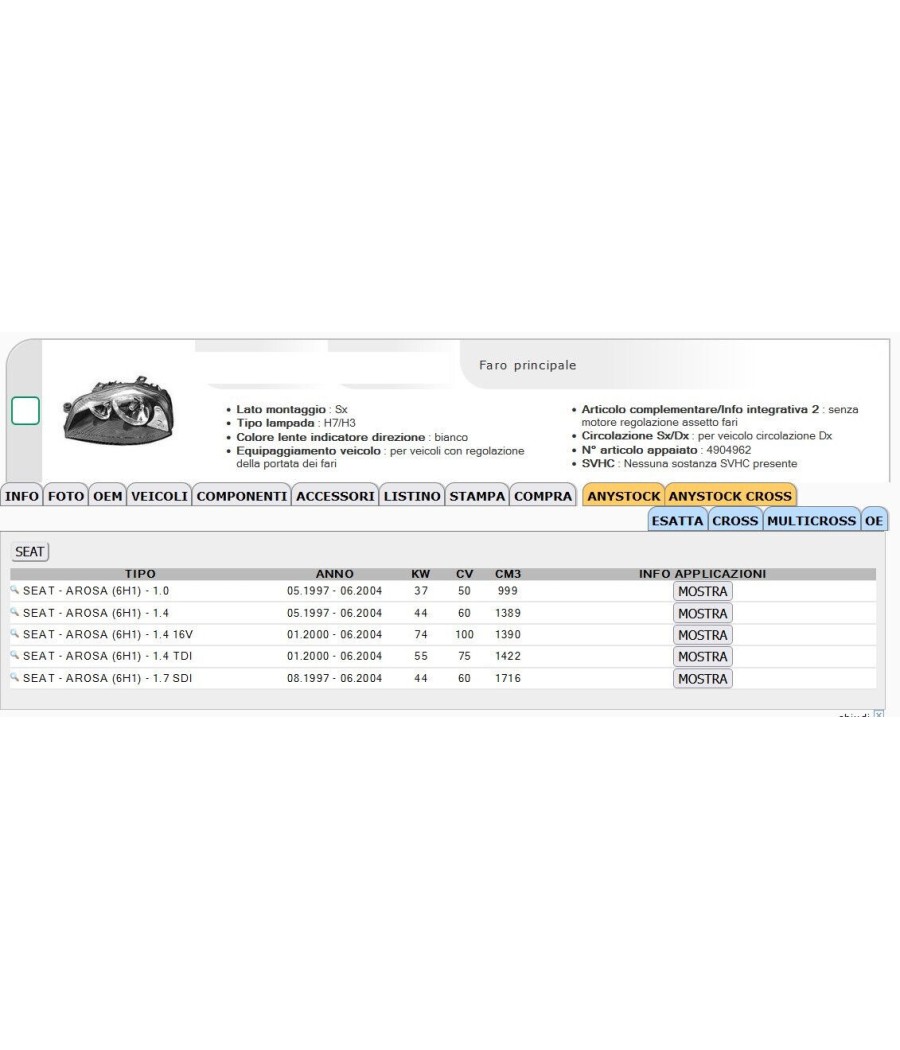Click the KW column header
The image size is (900, 1050).
point(421,574)
